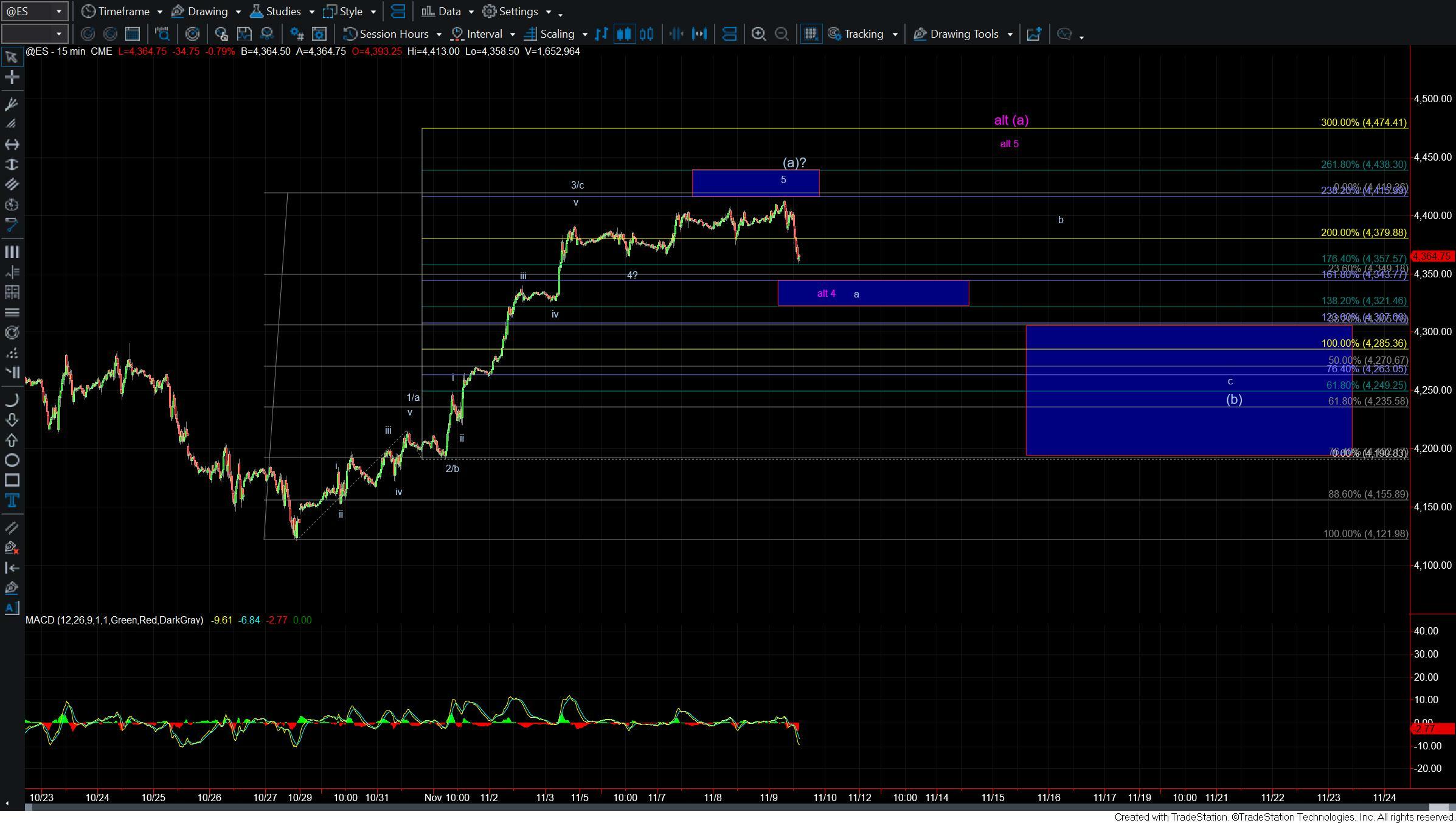Screen dimensions: 1456x823
Task: Select the ellipse drawing tool
Action: pyautogui.click(x=11, y=460)
